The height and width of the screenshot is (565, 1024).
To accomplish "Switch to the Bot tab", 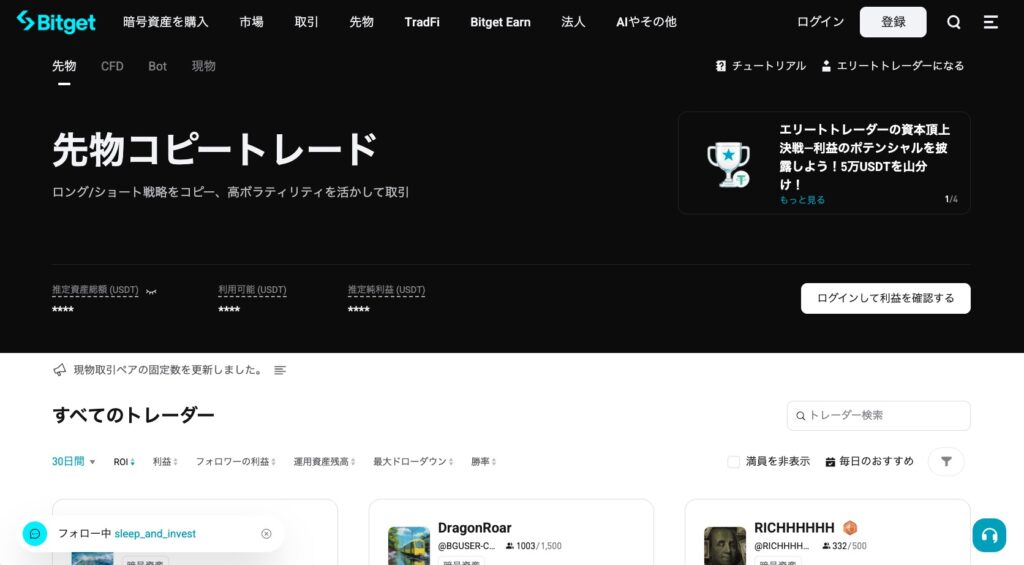I will pyautogui.click(x=157, y=66).
